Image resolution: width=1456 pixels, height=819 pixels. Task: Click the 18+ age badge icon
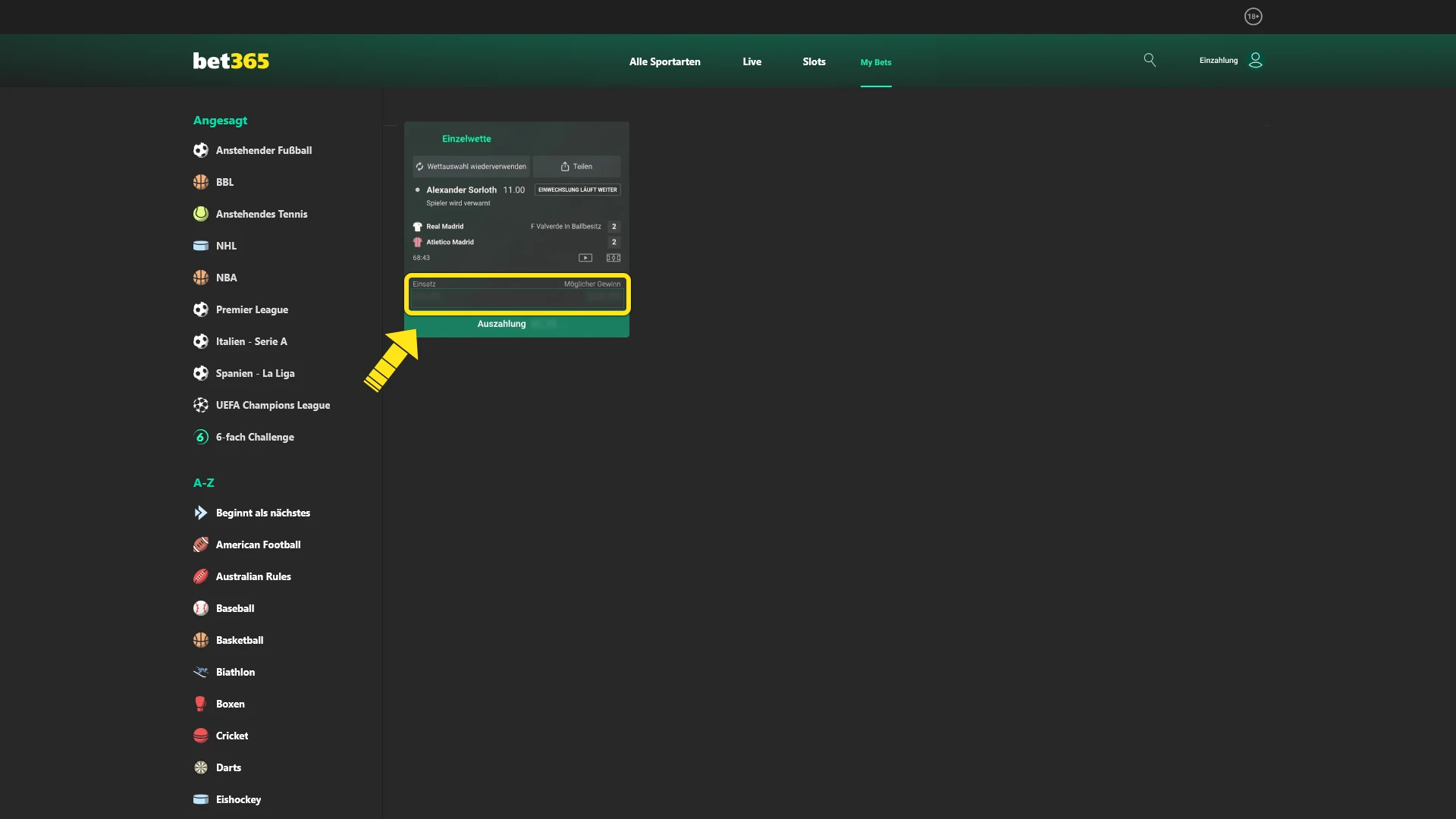coord(1253,16)
